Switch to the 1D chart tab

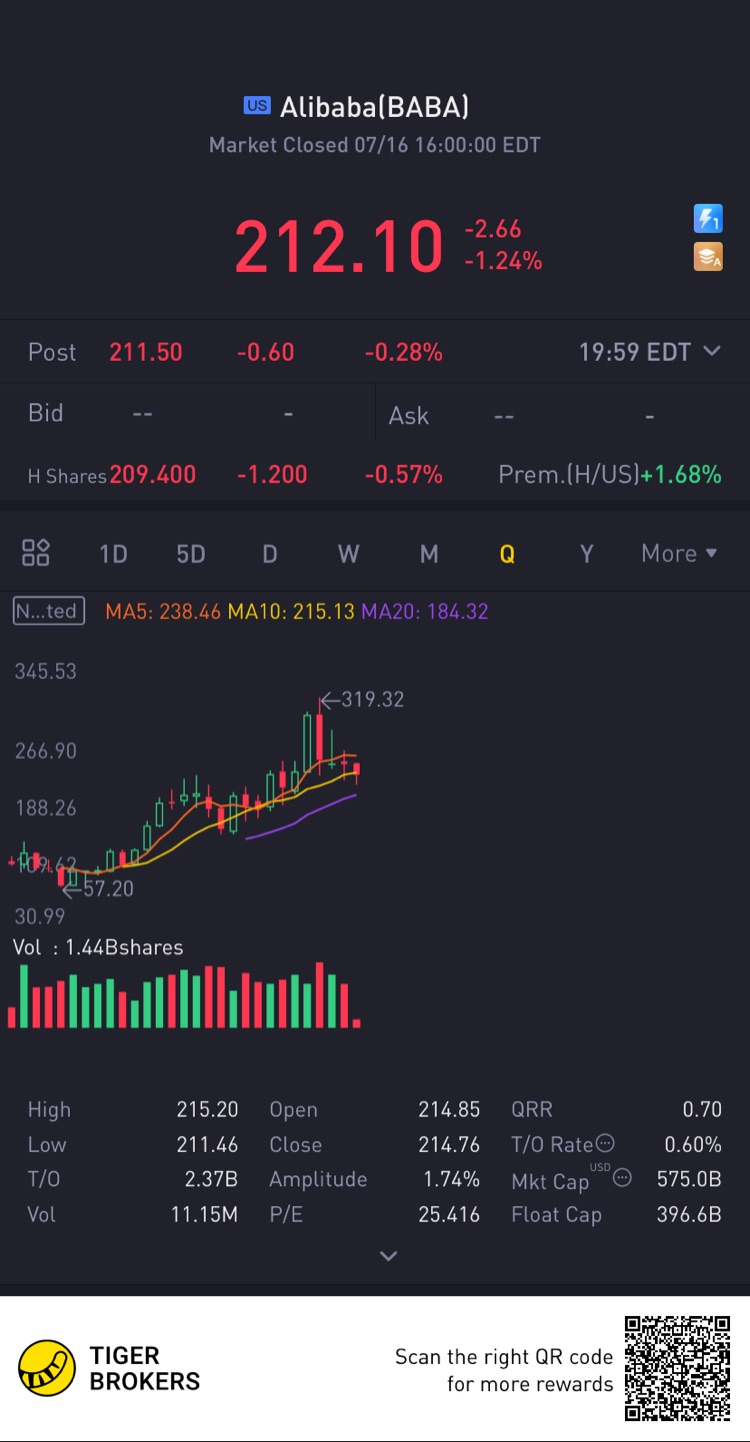(x=113, y=554)
